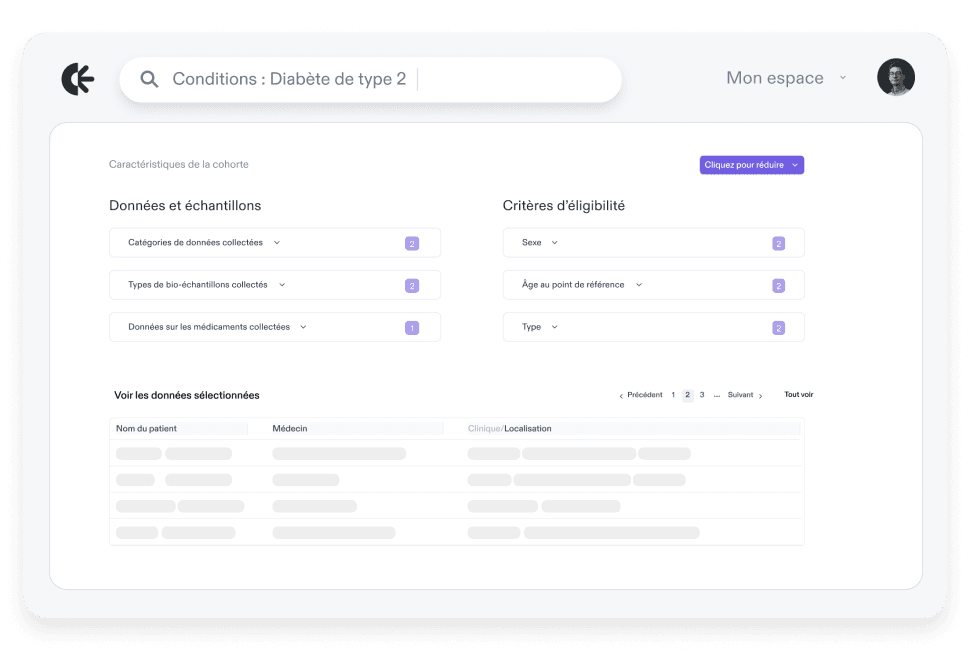Image resolution: width=970 pixels, height=672 pixels.
Task: Click Précédent to go back
Action: tap(644, 394)
